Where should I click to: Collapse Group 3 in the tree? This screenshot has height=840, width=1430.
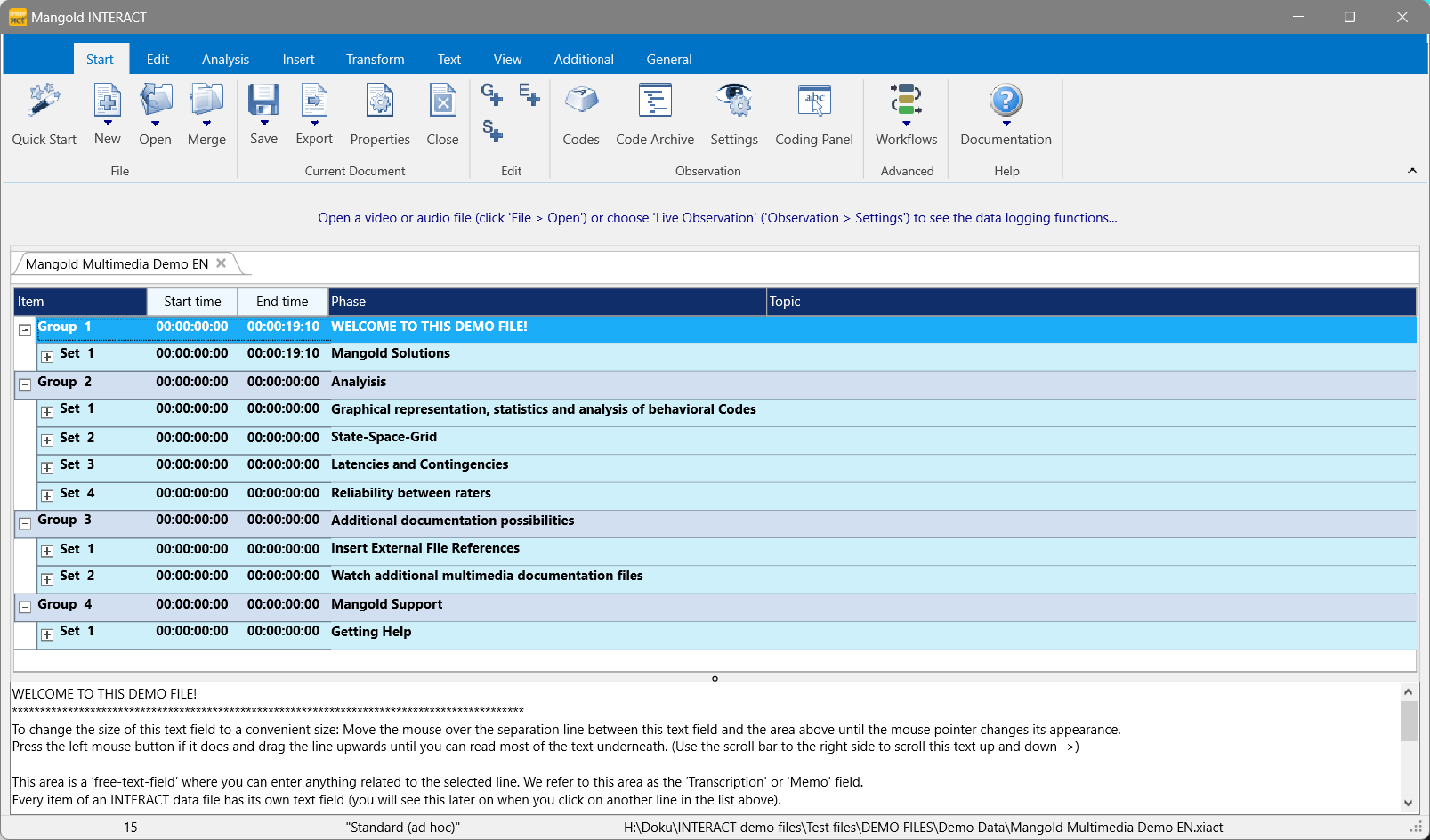[25, 523]
